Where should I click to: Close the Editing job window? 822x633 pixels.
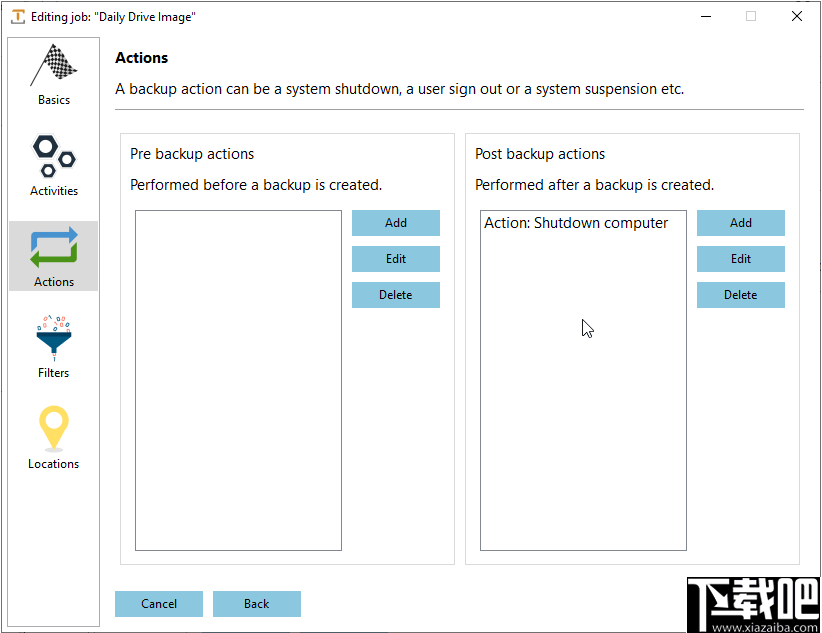point(796,17)
